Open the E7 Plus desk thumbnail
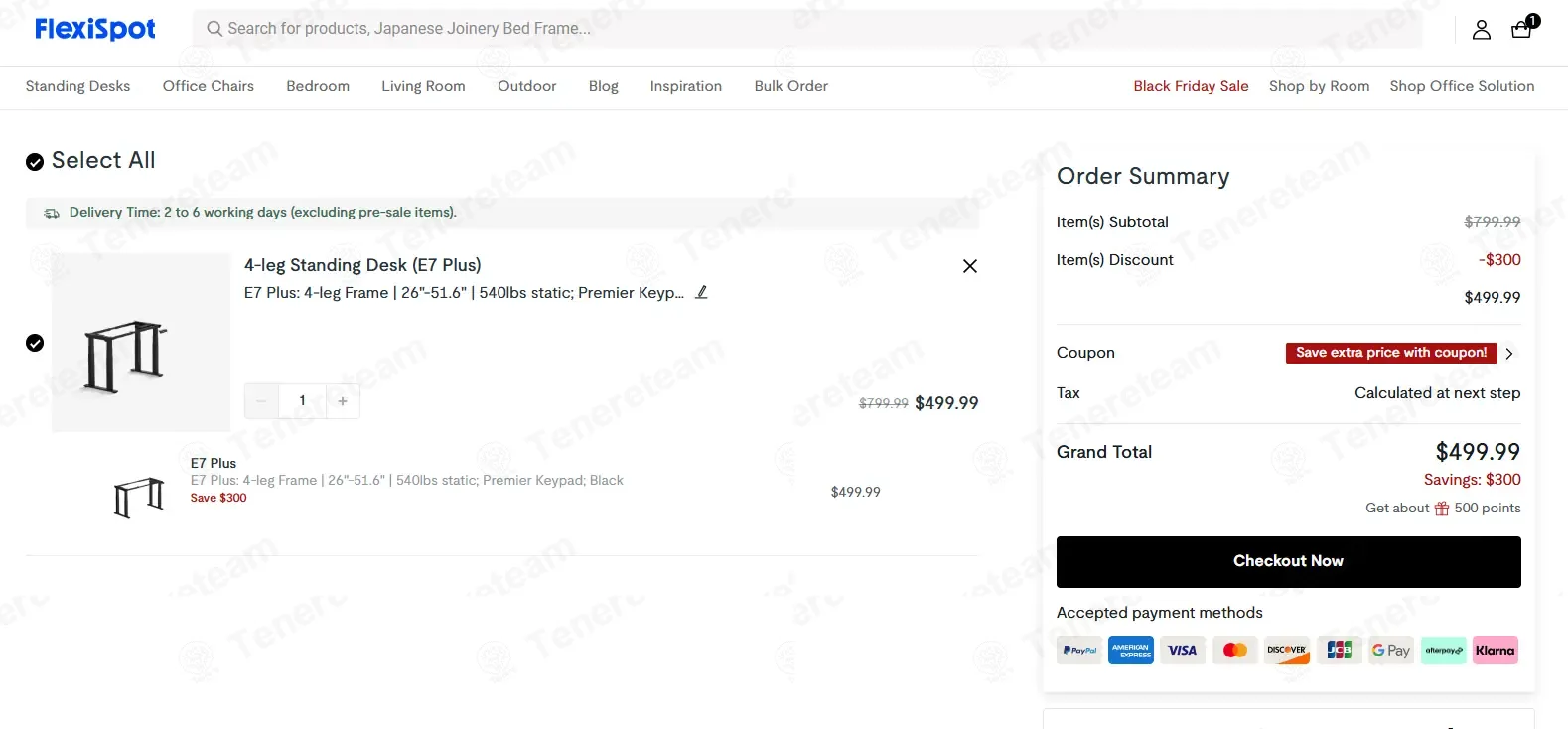This screenshot has height=729, width=1568. 140,343
